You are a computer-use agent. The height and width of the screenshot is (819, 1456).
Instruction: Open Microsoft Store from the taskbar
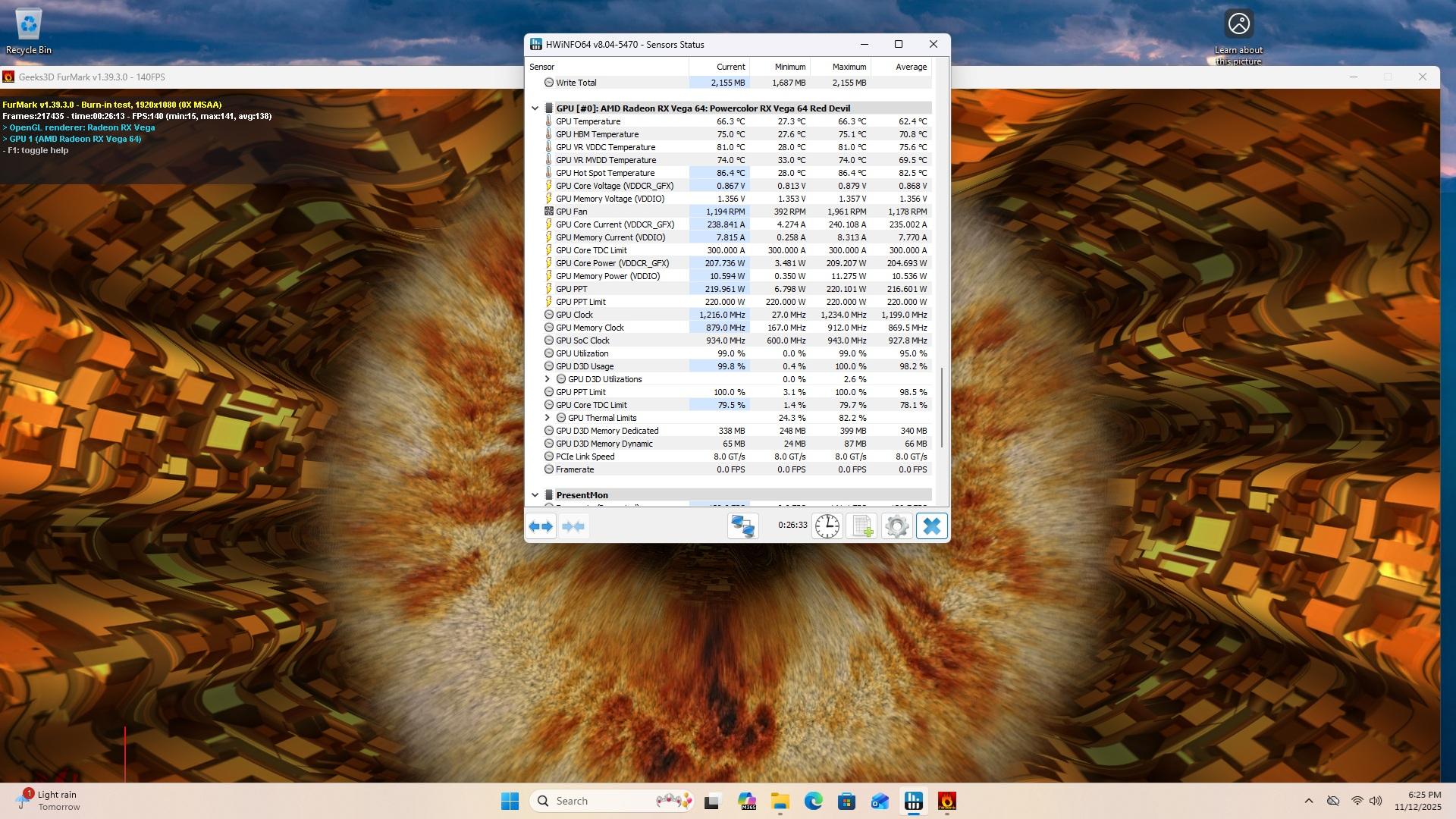pyautogui.click(x=847, y=801)
